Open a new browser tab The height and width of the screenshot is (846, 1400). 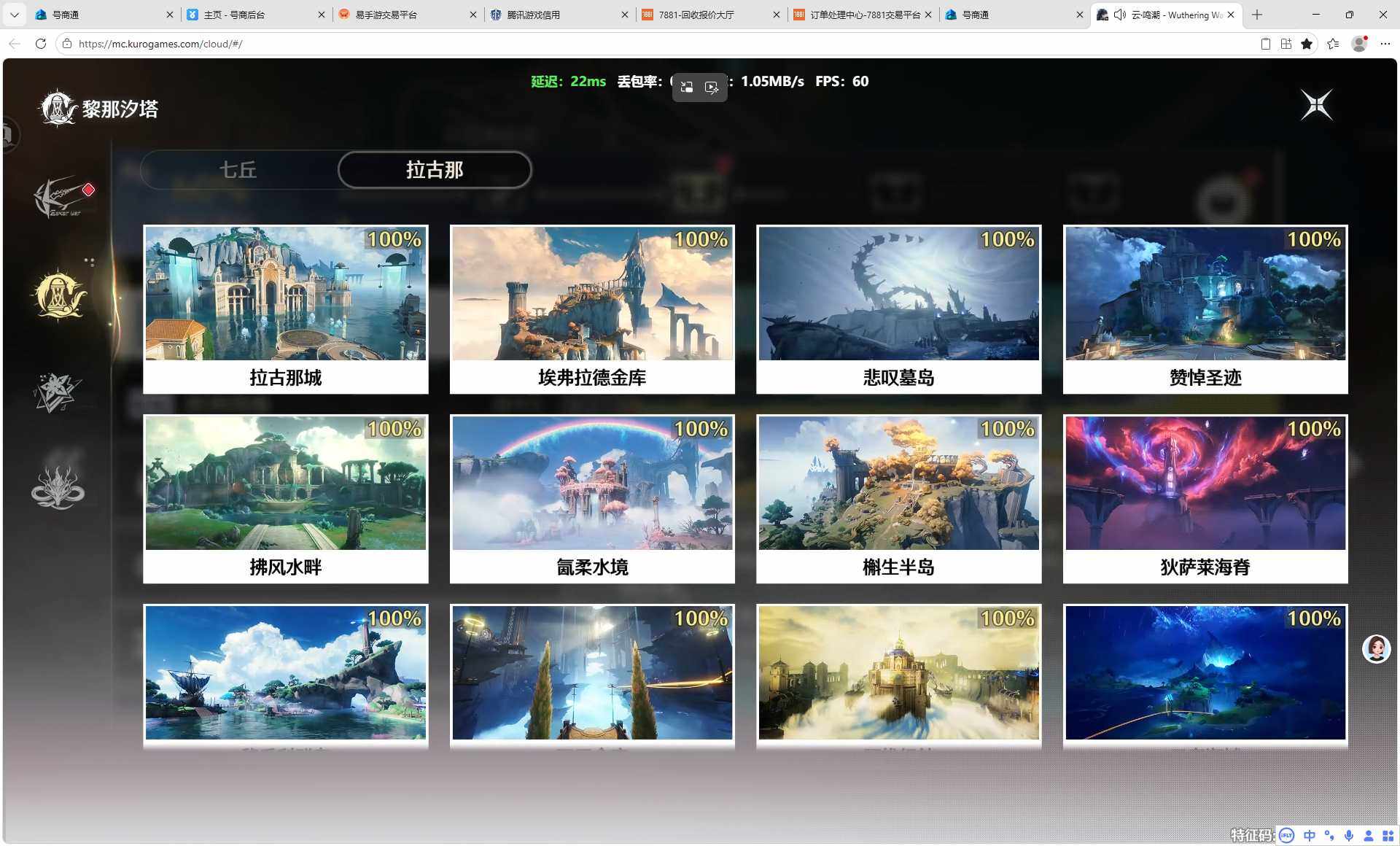(x=1257, y=15)
